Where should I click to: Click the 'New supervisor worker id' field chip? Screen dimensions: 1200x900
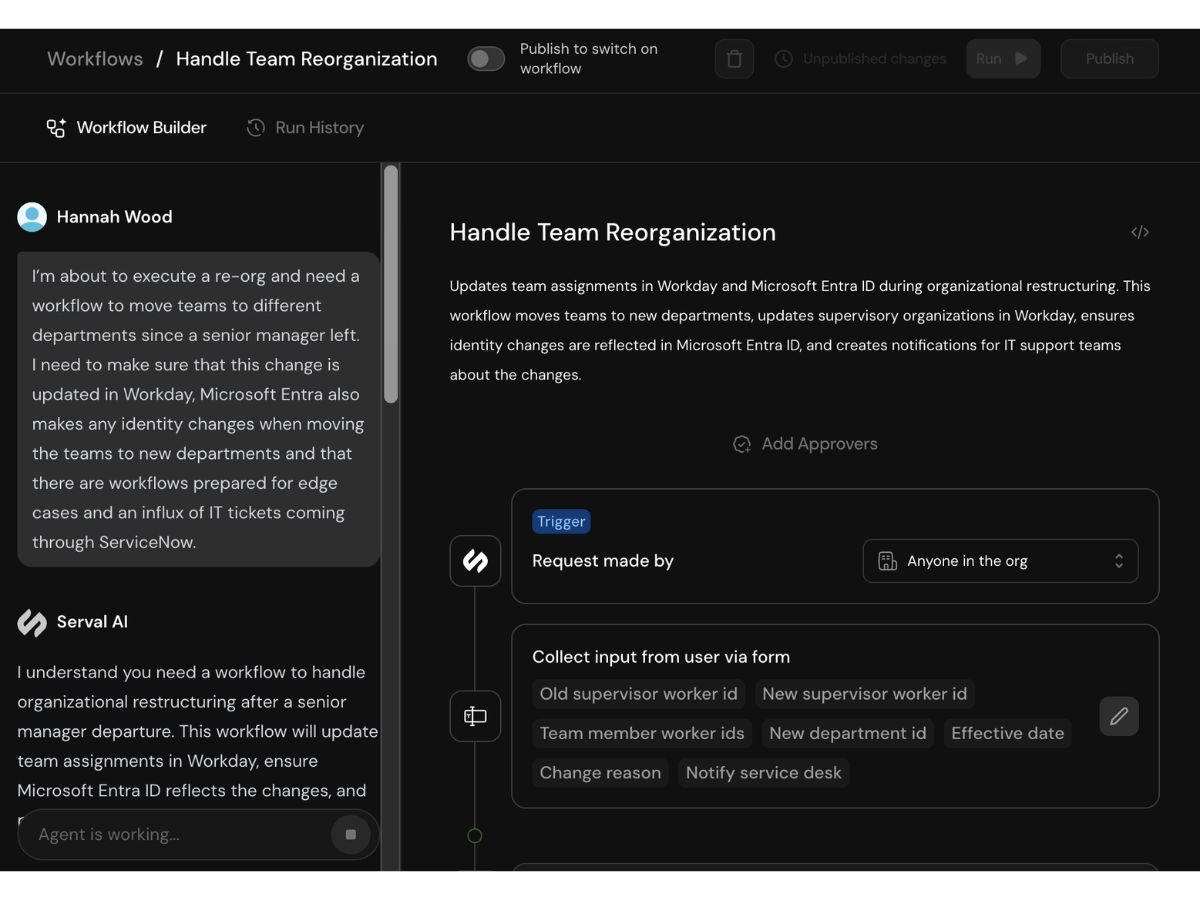[x=865, y=694]
